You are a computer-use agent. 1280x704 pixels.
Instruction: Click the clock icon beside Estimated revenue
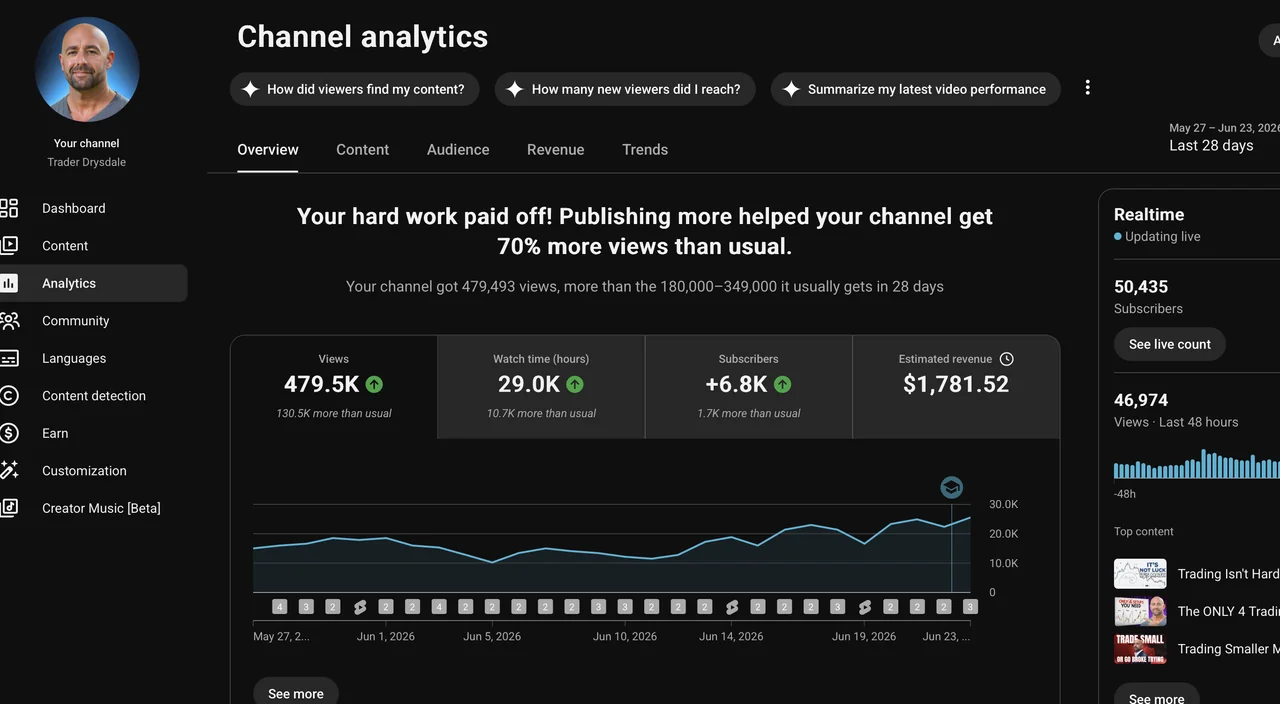coord(1007,359)
